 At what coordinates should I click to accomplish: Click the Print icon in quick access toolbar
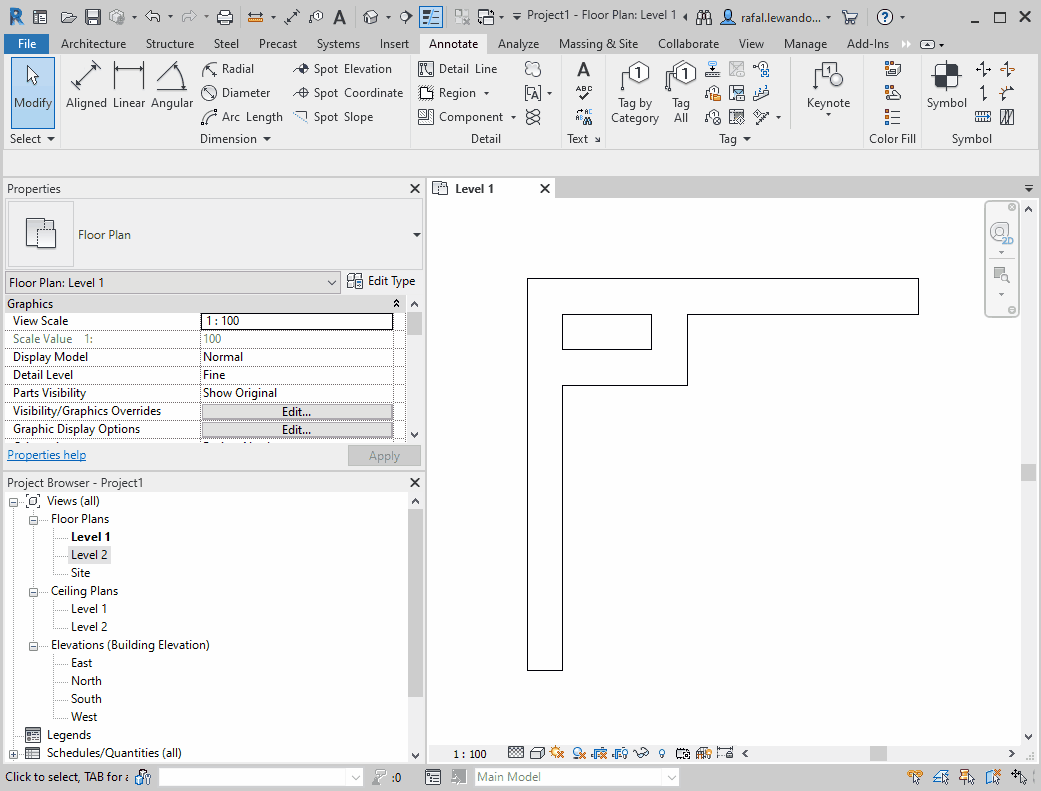click(x=225, y=17)
